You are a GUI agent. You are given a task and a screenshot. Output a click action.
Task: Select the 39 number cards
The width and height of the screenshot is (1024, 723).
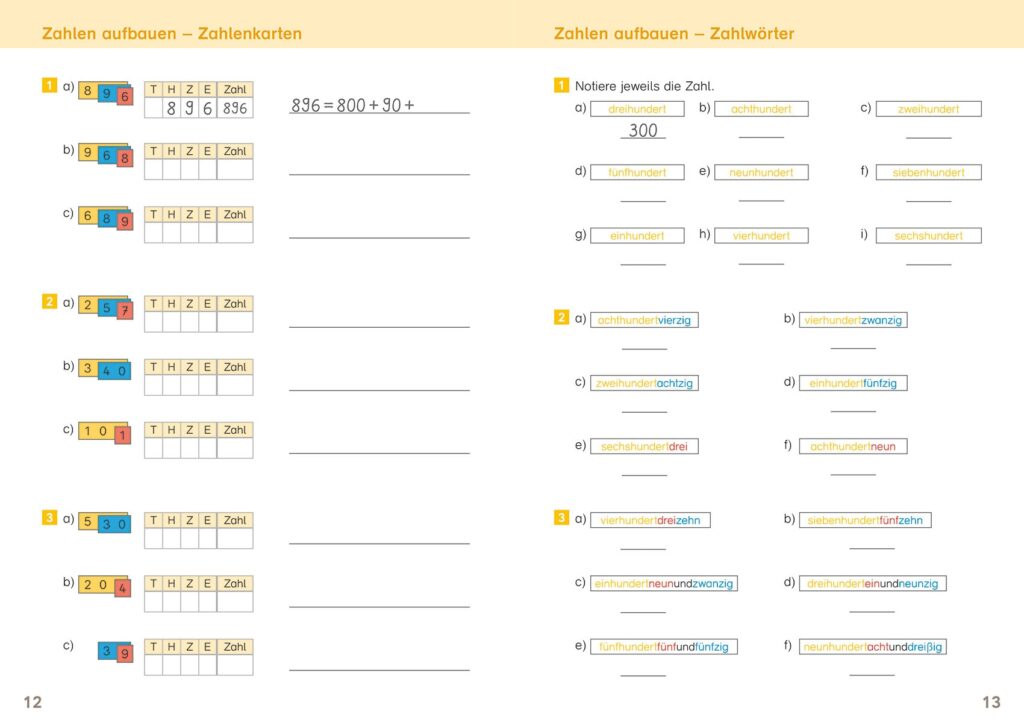[x=116, y=651]
